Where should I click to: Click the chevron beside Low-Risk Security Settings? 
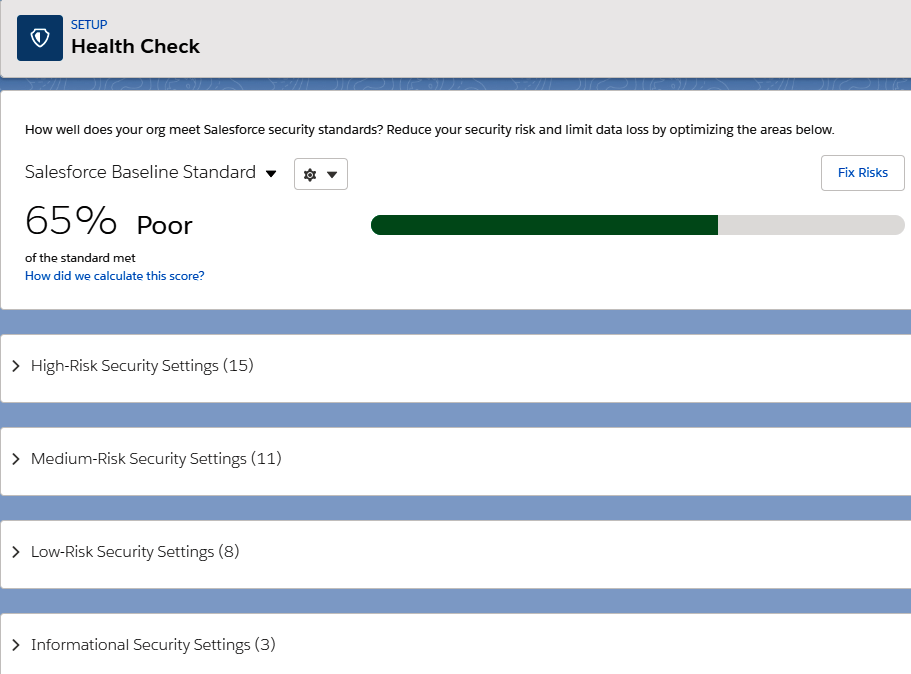pyautogui.click(x=15, y=551)
